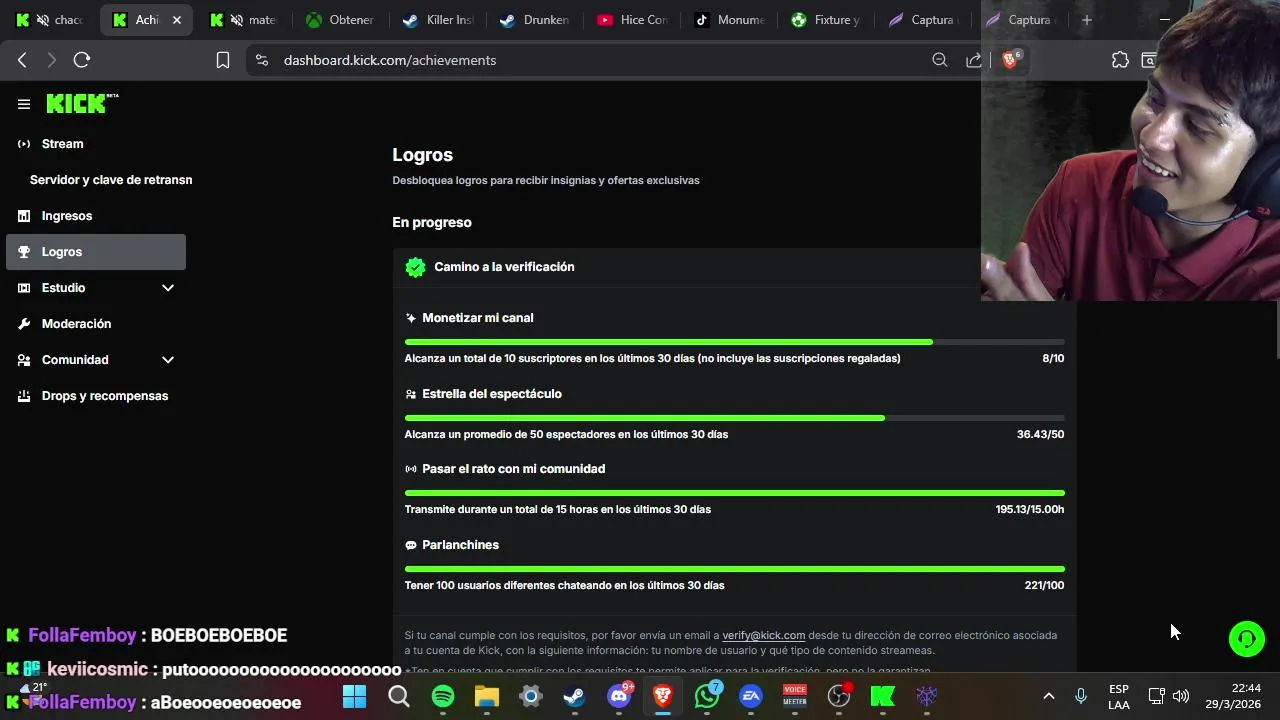Click the zoom magnifier in address bar
This screenshot has width=1280, height=720.
(939, 60)
